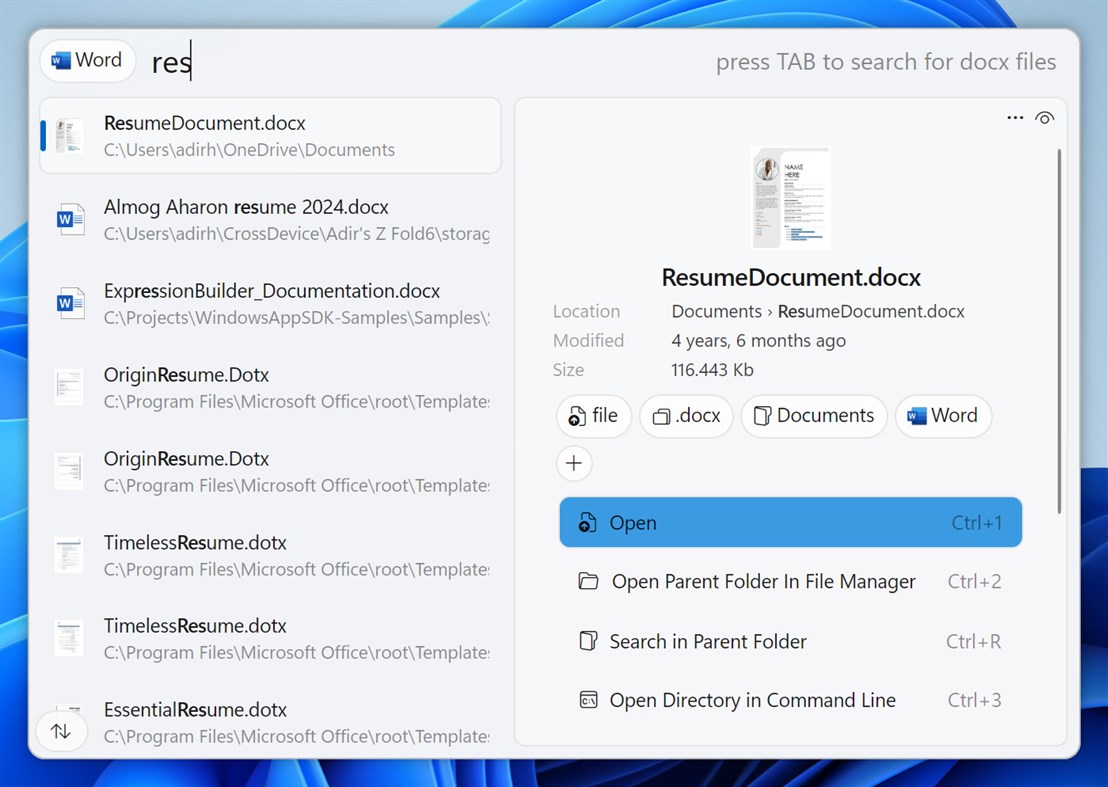Image resolution: width=1108 pixels, height=787 pixels.
Task: Click the ResumeDocument.docx preview thumbnail
Action: [x=790, y=196]
